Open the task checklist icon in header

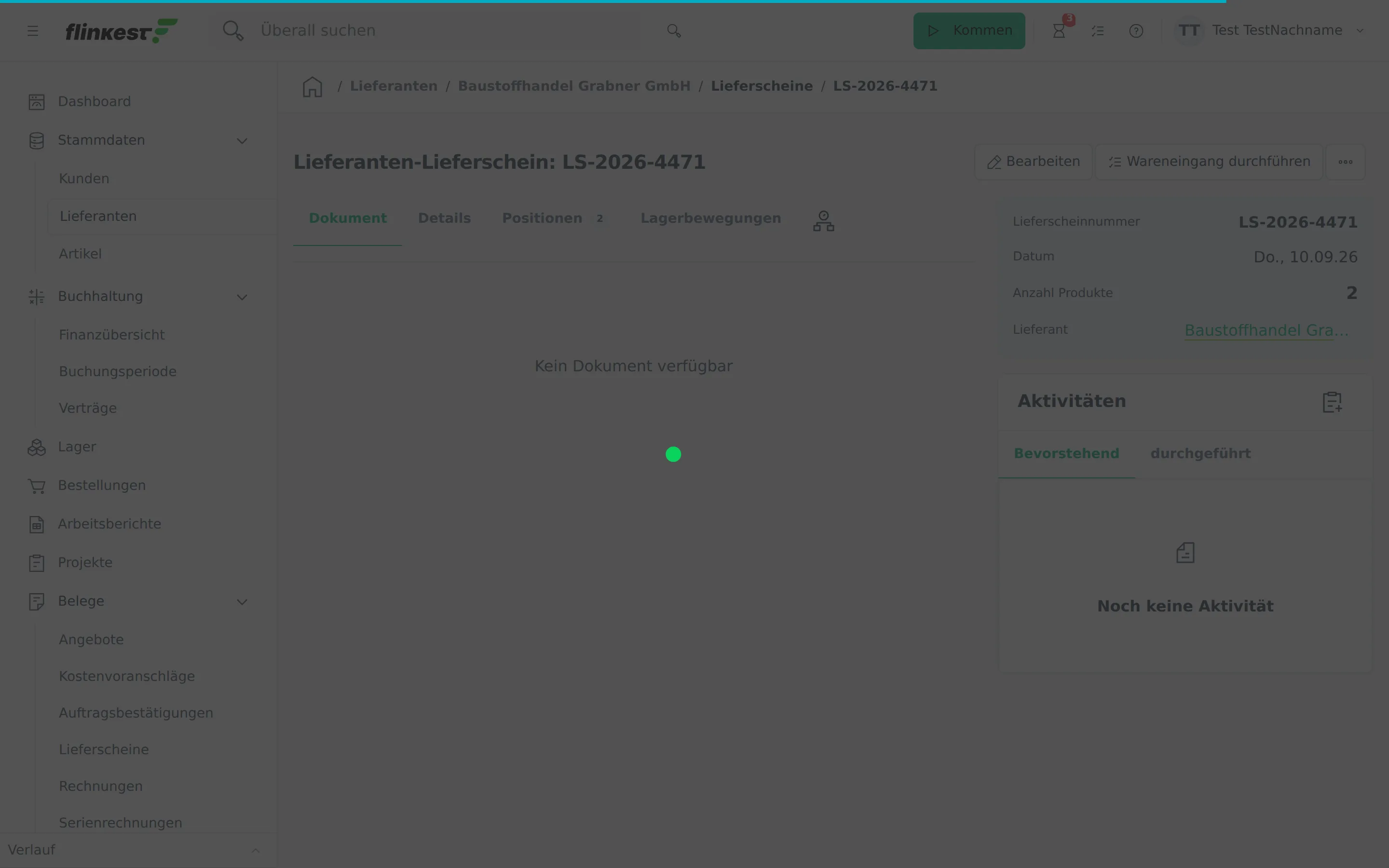tap(1097, 30)
